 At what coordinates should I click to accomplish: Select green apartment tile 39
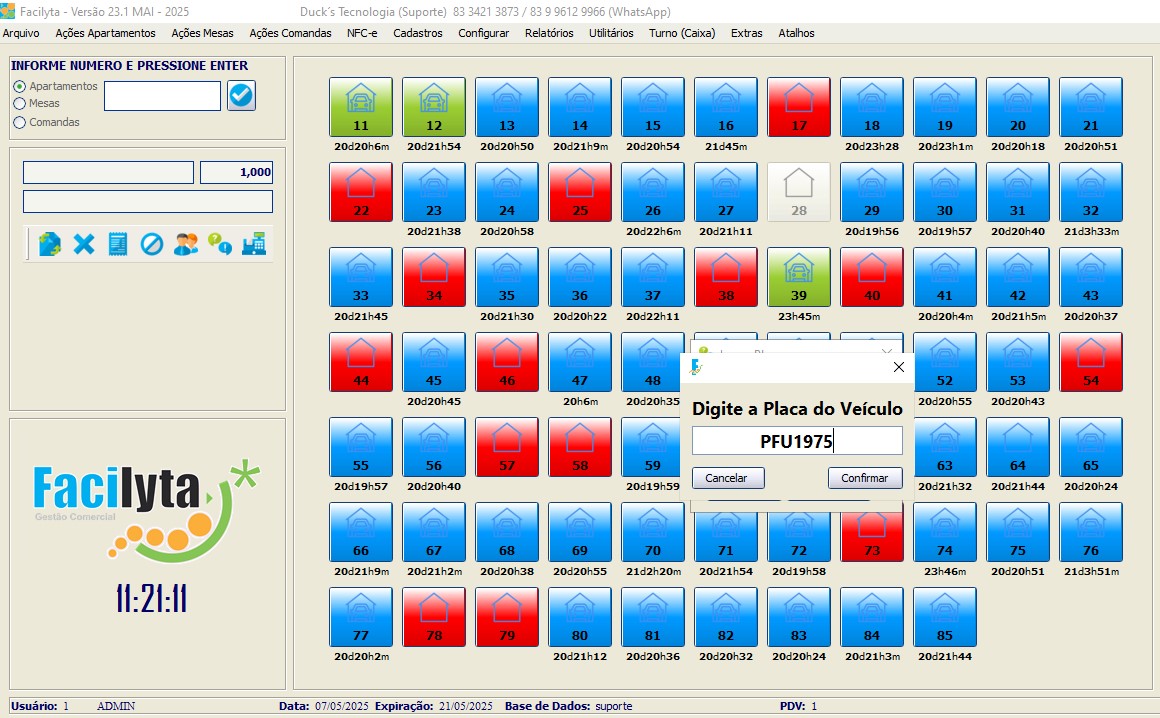[798, 277]
